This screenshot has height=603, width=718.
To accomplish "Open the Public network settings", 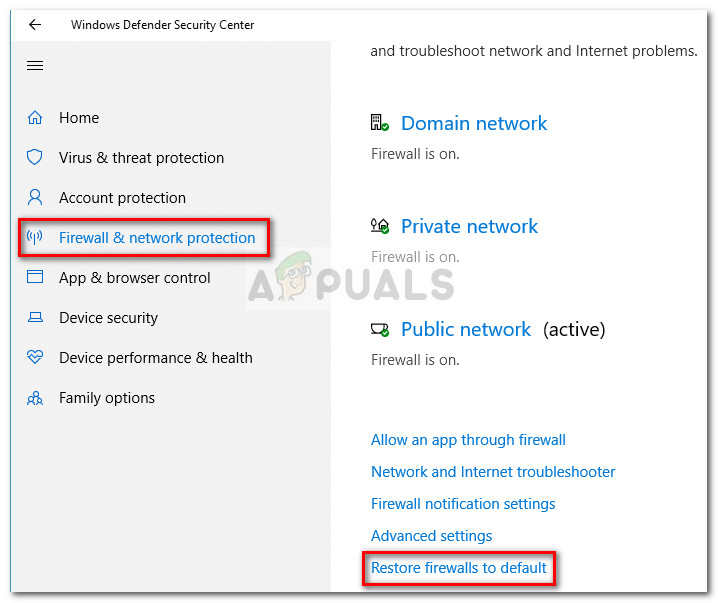I will tap(466, 330).
